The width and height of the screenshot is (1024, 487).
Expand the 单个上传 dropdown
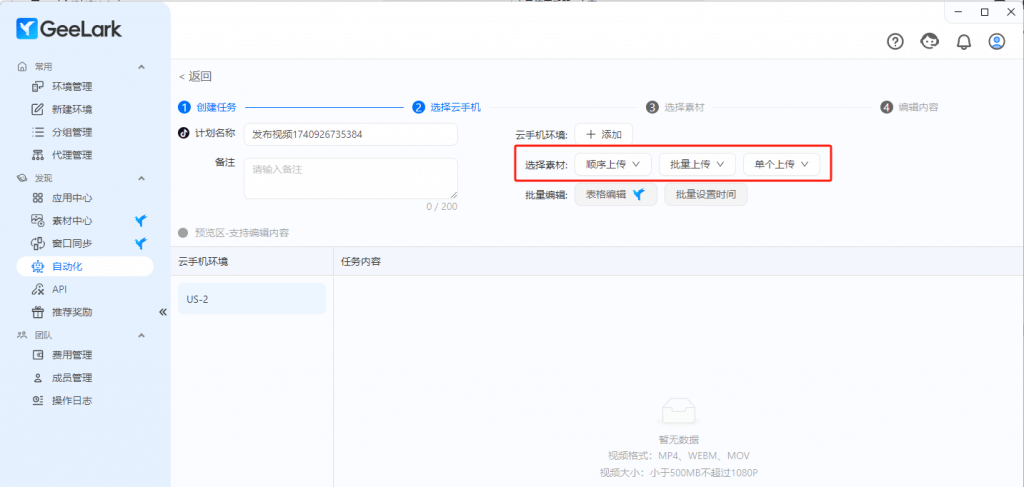click(780, 164)
